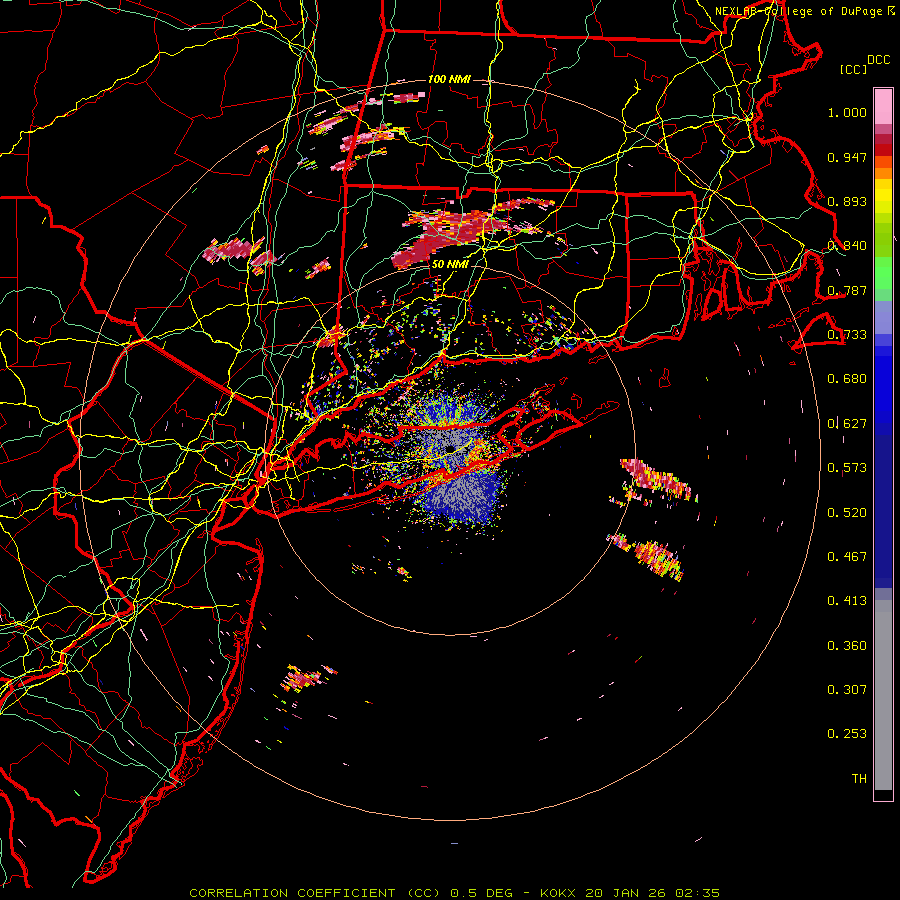Click the 02:35 timestamp in the caption
Viewport: 900px width, 900px height.
tap(697, 893)
